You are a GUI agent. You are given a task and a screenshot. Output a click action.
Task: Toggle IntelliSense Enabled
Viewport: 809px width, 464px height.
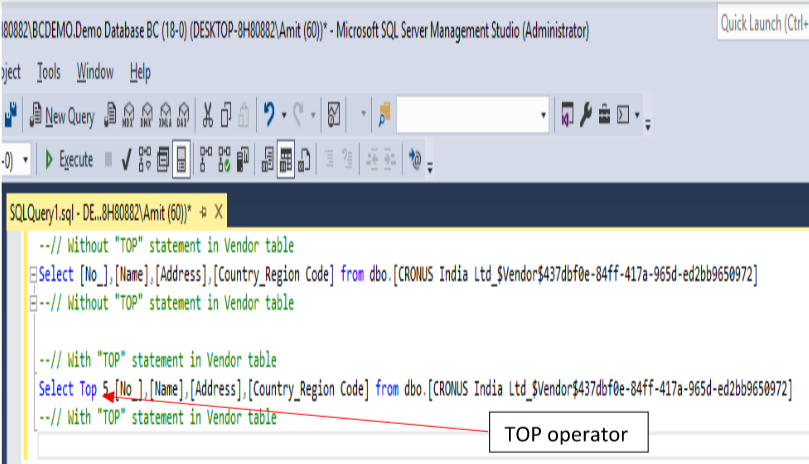(181, 159)
